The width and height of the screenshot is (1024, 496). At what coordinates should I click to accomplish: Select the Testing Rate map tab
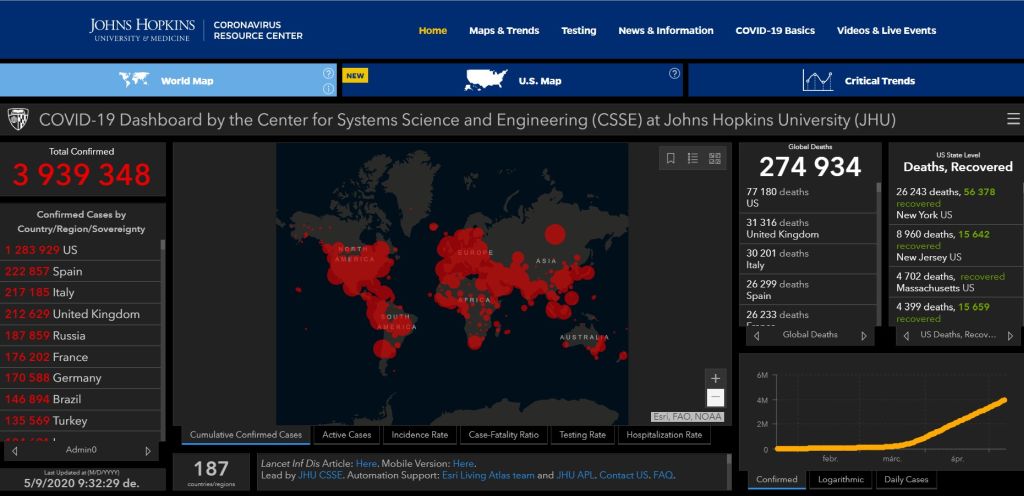click(583, 435)
